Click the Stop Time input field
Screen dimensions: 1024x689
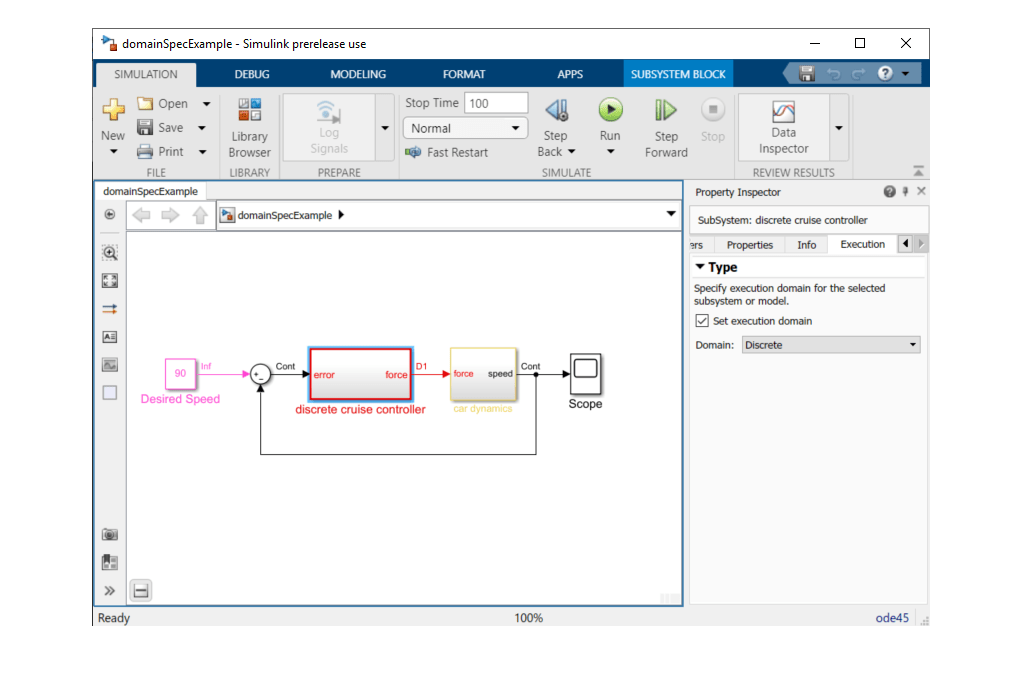496,103
